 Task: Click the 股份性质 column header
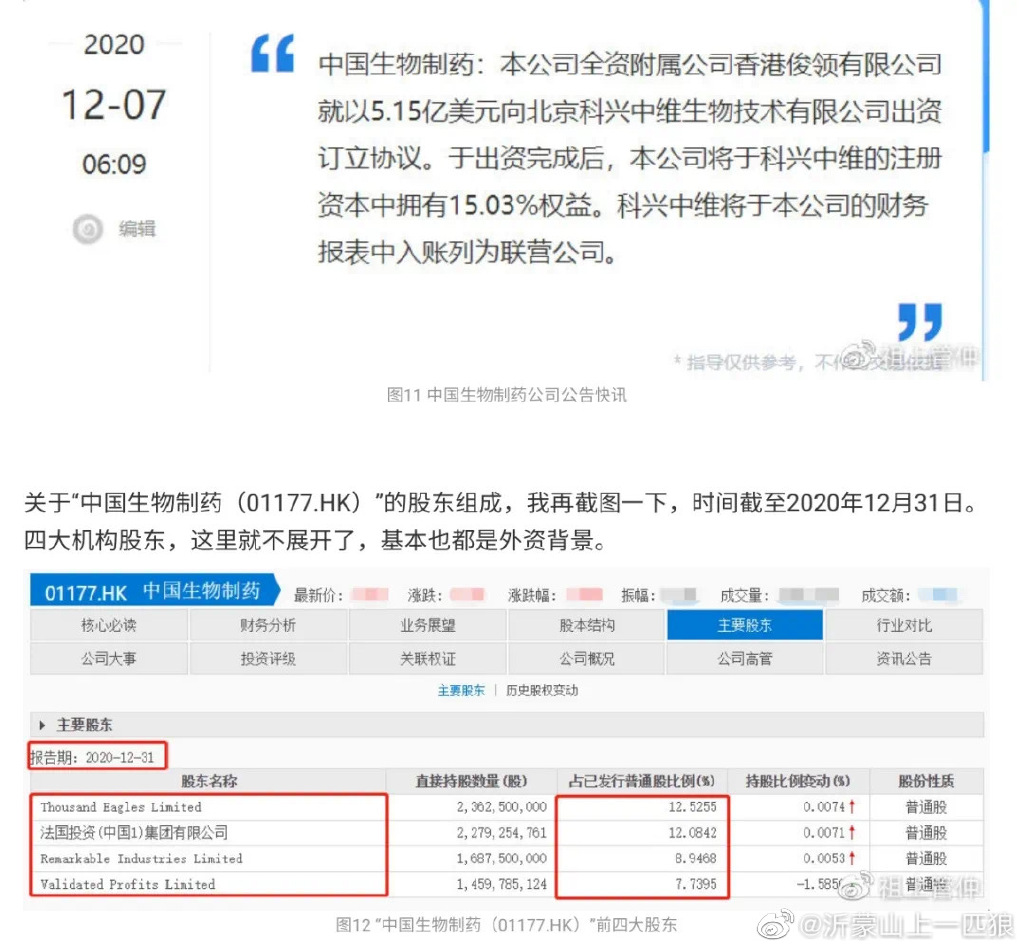[925, 781]
